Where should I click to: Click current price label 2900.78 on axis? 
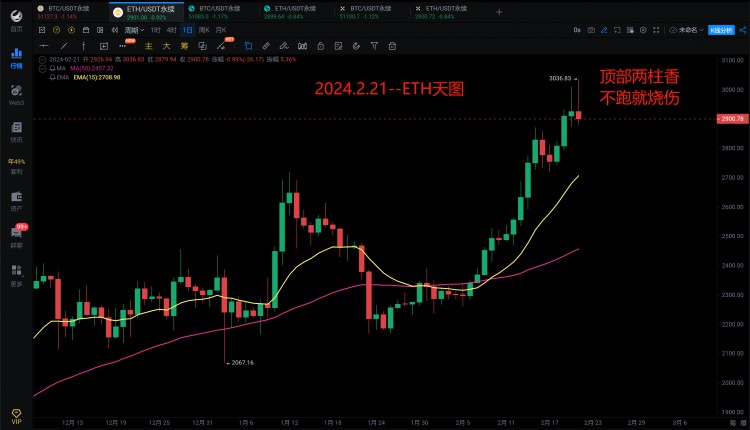(x=732, y=119)
